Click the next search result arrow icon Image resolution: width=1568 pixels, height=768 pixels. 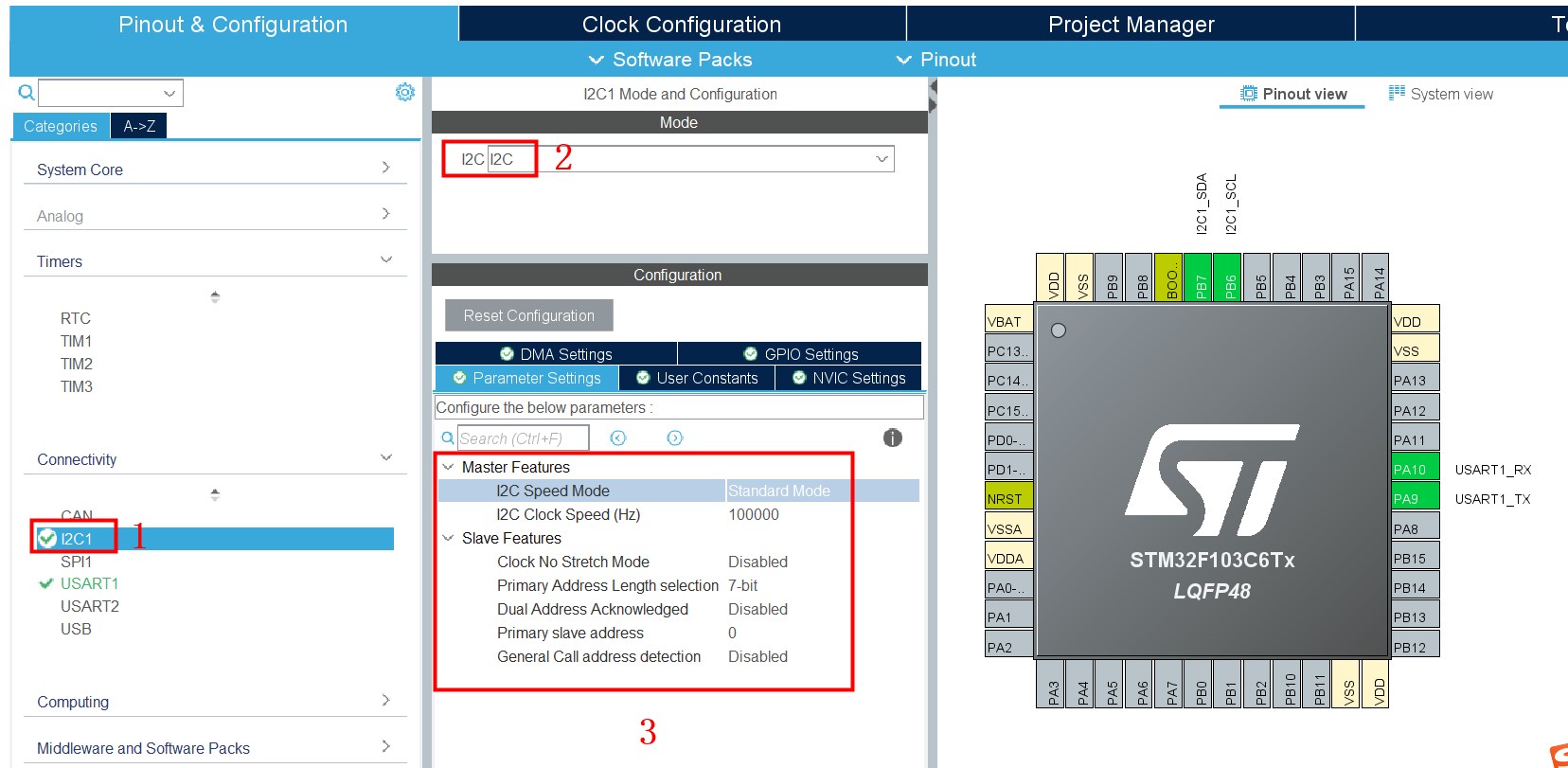[674, 438]
